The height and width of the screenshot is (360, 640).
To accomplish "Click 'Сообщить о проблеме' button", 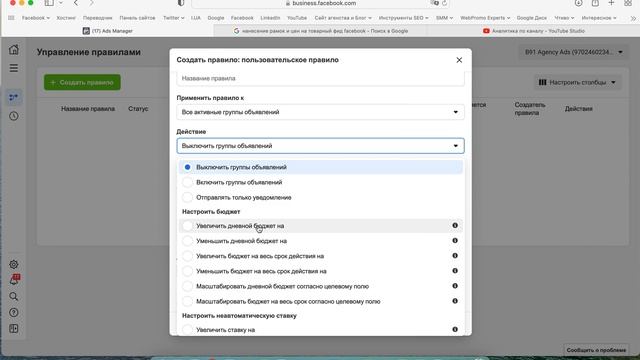I will coord(596,350).
